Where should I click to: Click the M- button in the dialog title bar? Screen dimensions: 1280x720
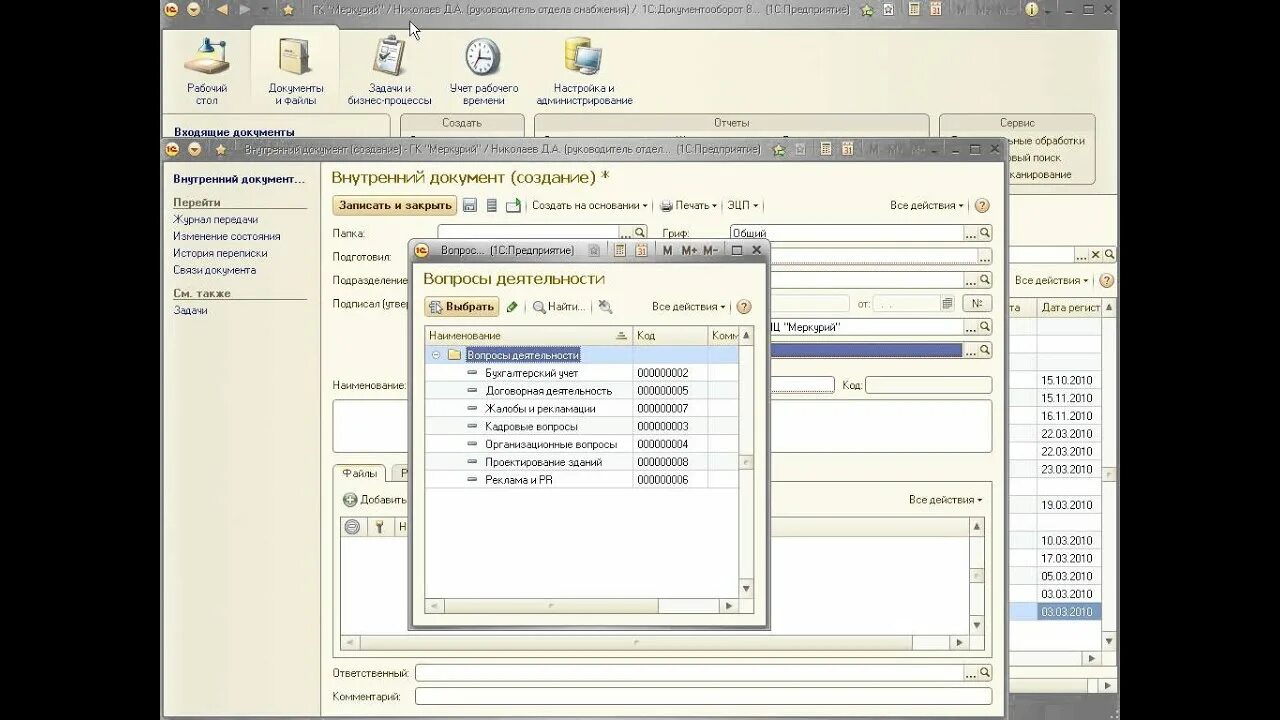coord(710,250)
